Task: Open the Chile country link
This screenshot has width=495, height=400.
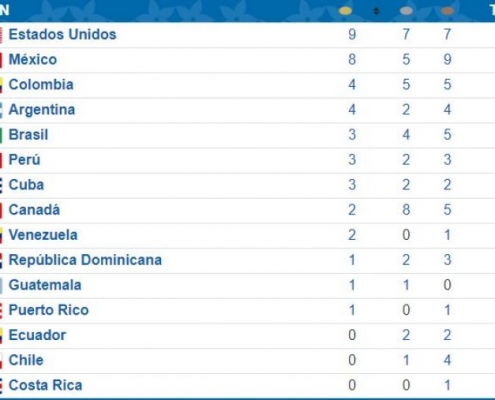Action: [26, 360]
